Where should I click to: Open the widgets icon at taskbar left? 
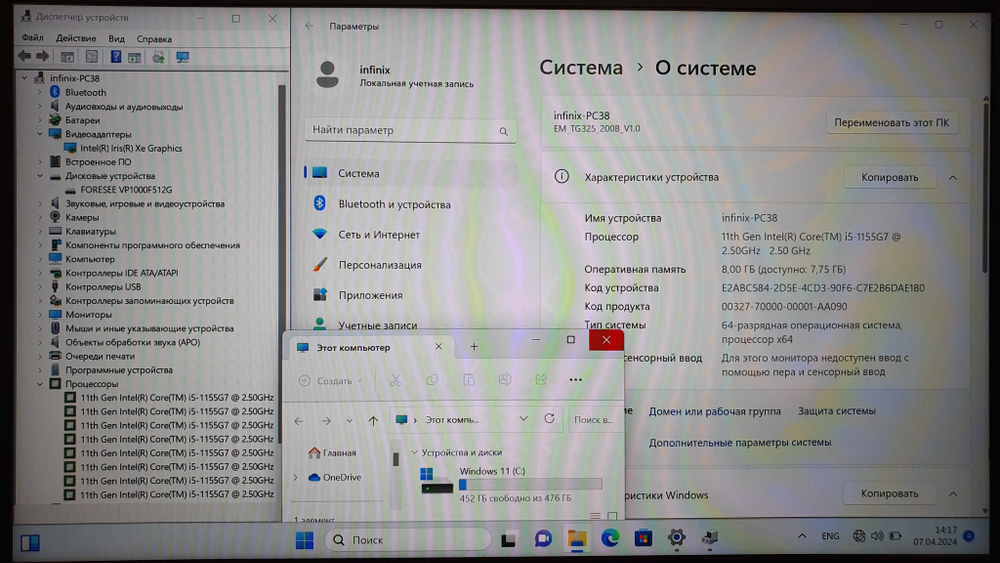click(30, 543)
